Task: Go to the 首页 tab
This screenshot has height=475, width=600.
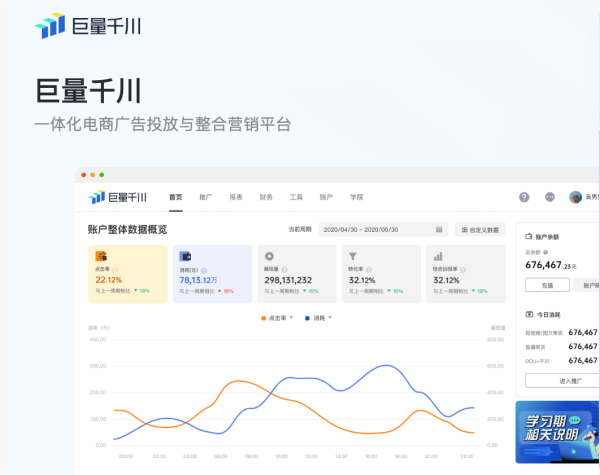Action: 176,197
